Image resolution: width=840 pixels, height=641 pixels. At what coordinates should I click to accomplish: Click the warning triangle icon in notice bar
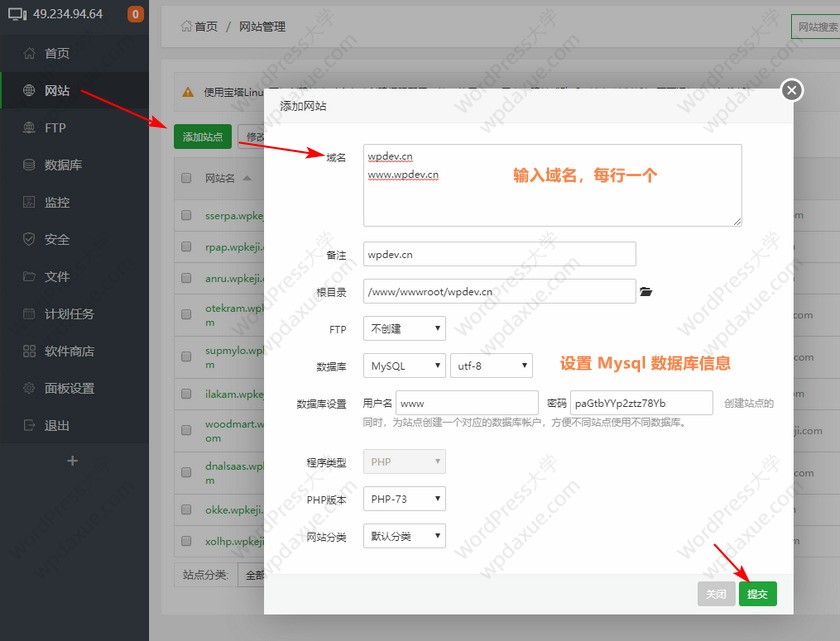[x=187, y=92]
